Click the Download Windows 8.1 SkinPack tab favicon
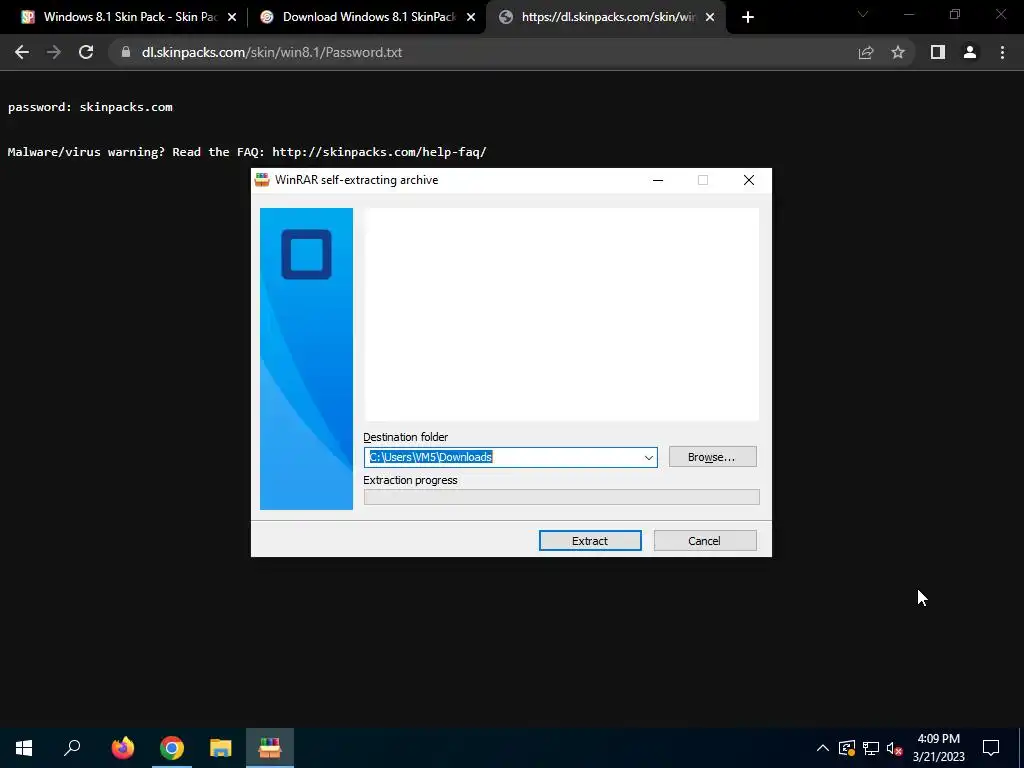 pyautogui.click(x=266, y=17)
